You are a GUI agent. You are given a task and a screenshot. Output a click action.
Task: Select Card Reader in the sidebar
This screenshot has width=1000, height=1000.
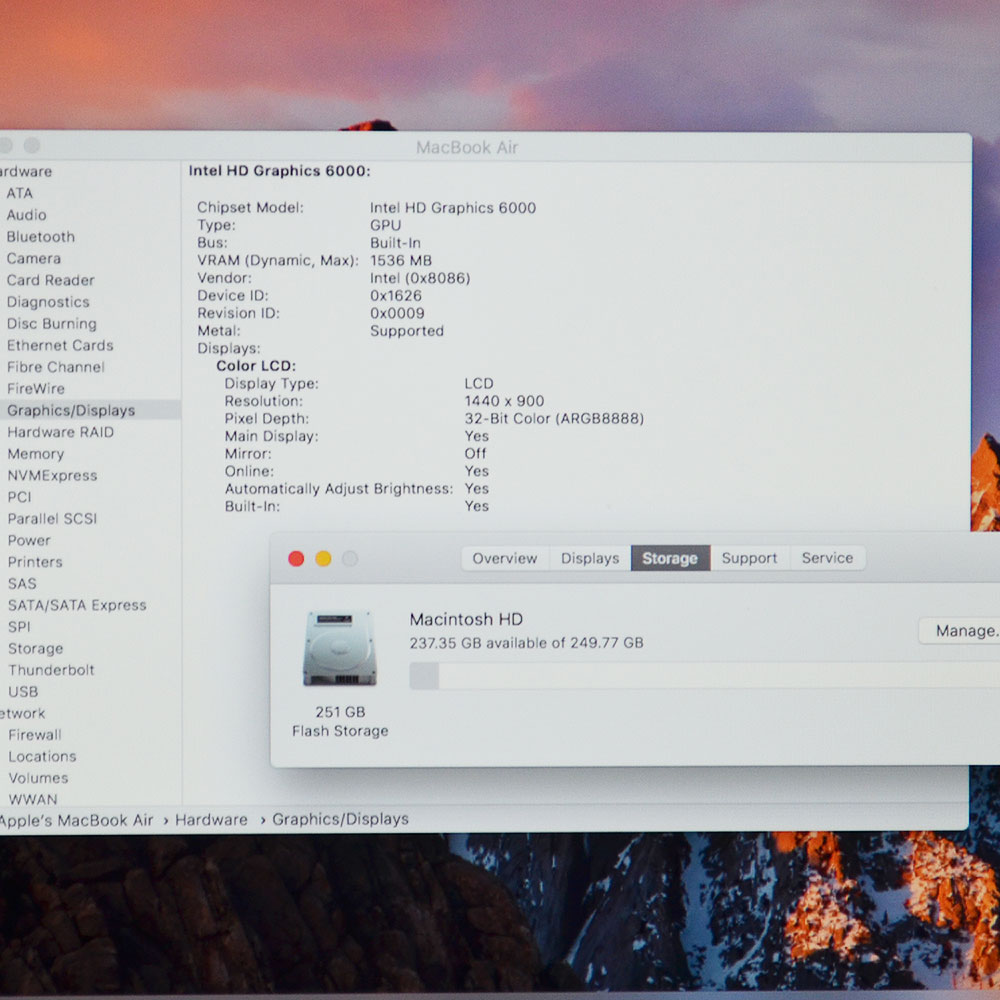coord(50,280)
